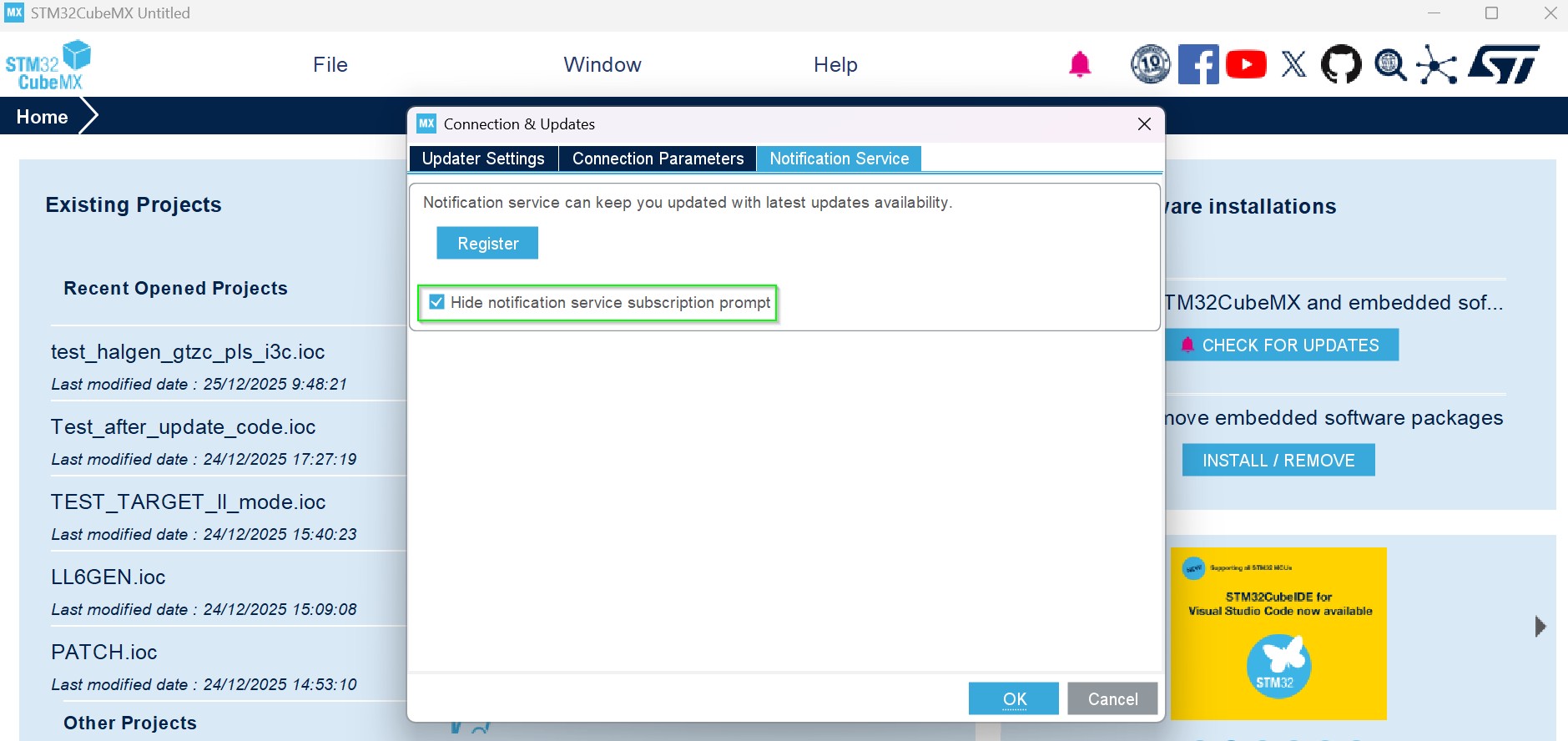
Task: Open the File menu
Action: 330,64
